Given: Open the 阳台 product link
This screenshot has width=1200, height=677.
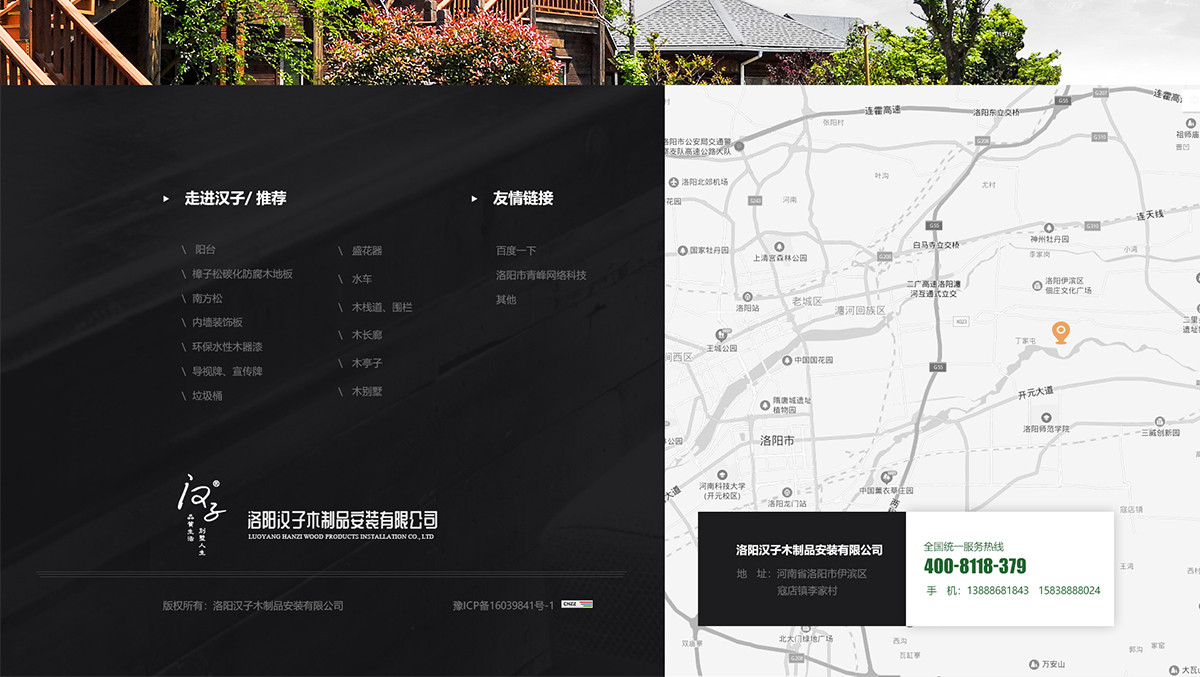Looking at the screenshot, I should (x=205, y=250).
